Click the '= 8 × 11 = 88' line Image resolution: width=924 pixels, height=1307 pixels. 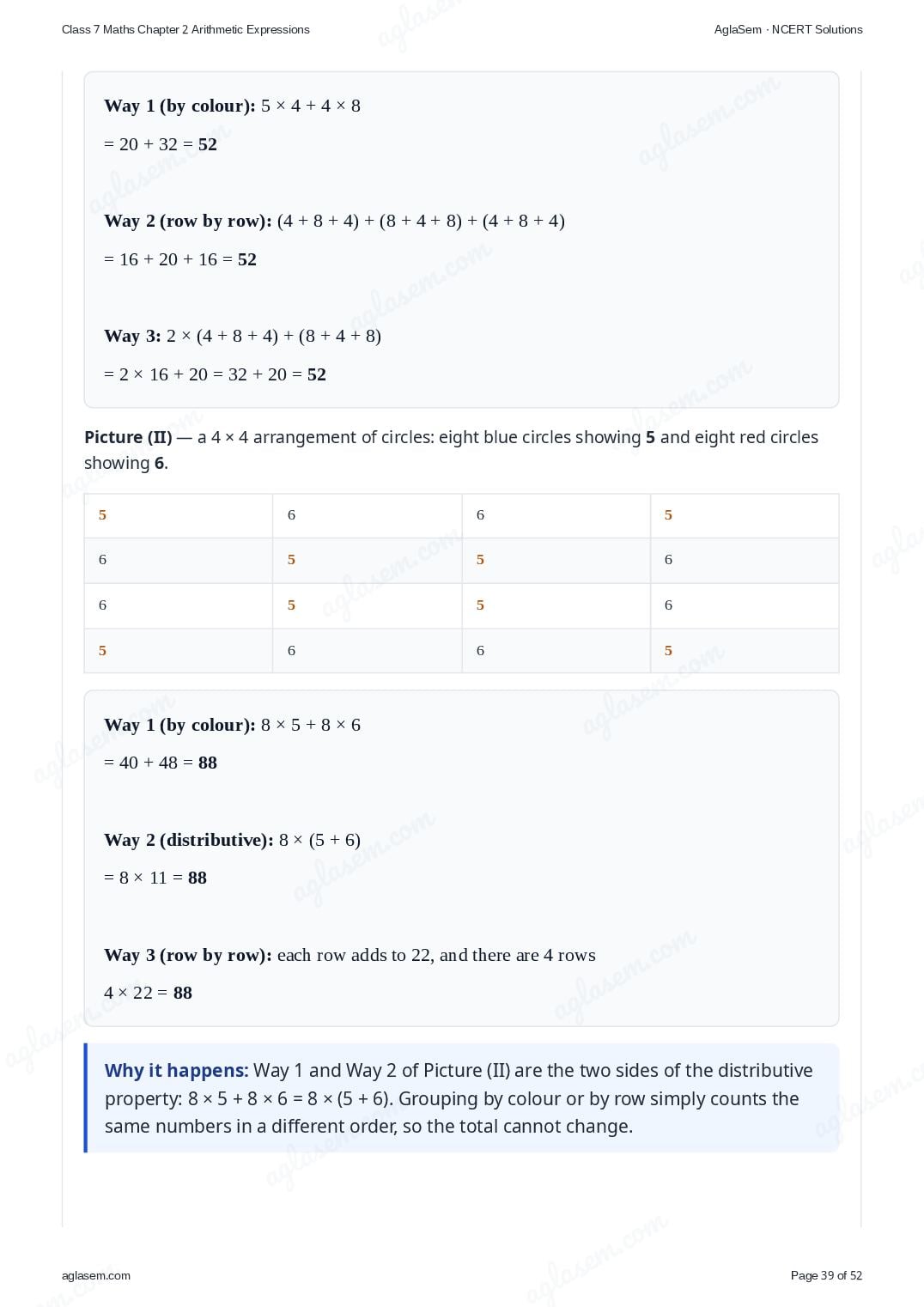(x=155, y=878)
